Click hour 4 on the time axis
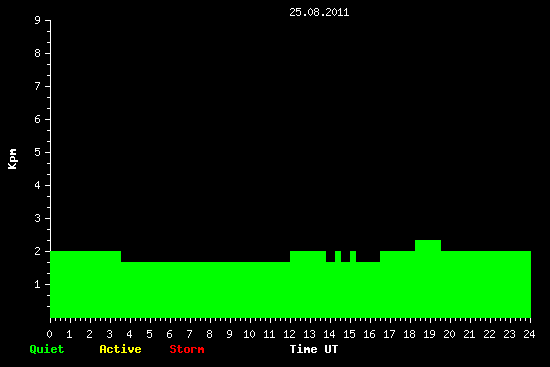Viewport: 550px width, 367px height. tap(129, 334)
